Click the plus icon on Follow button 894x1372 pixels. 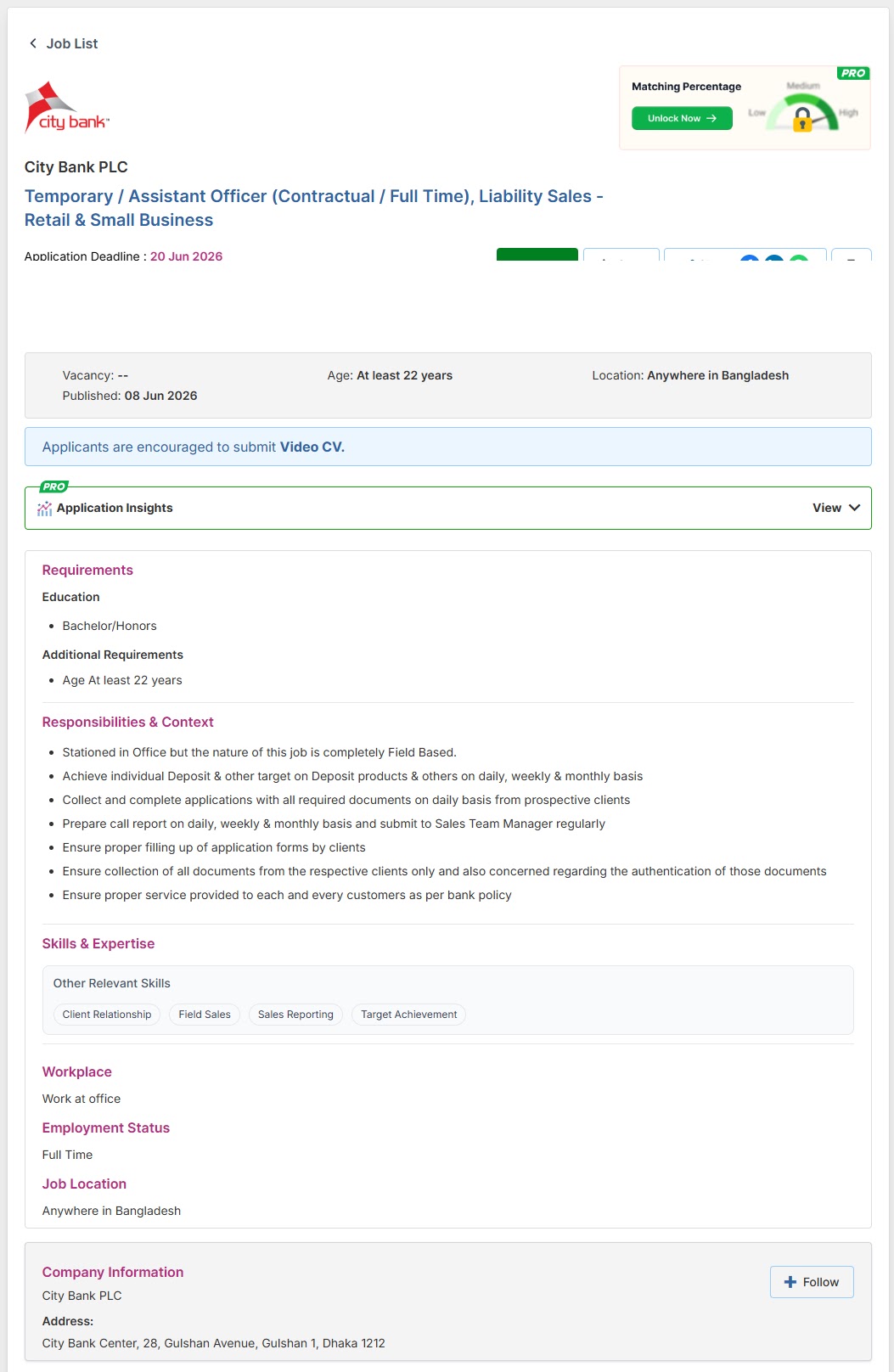(790, 1282)
